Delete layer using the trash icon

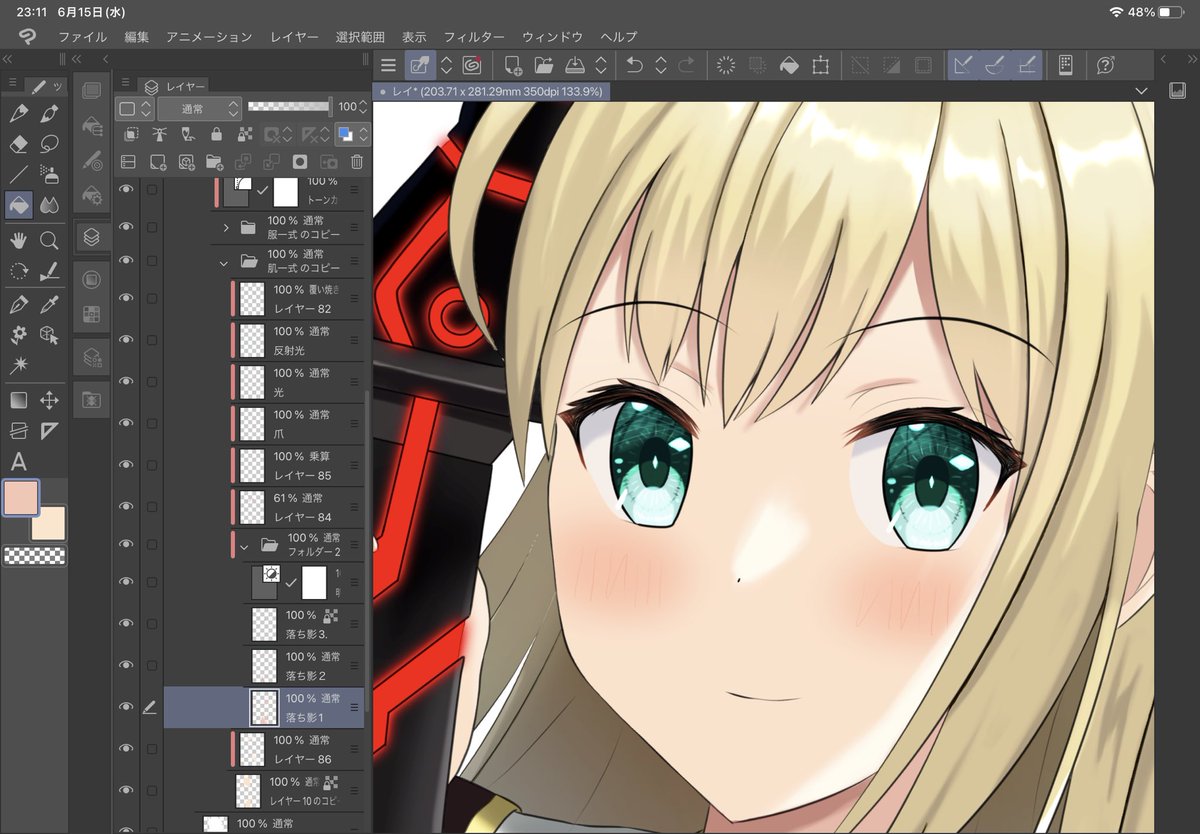click(x=357, y=162)
